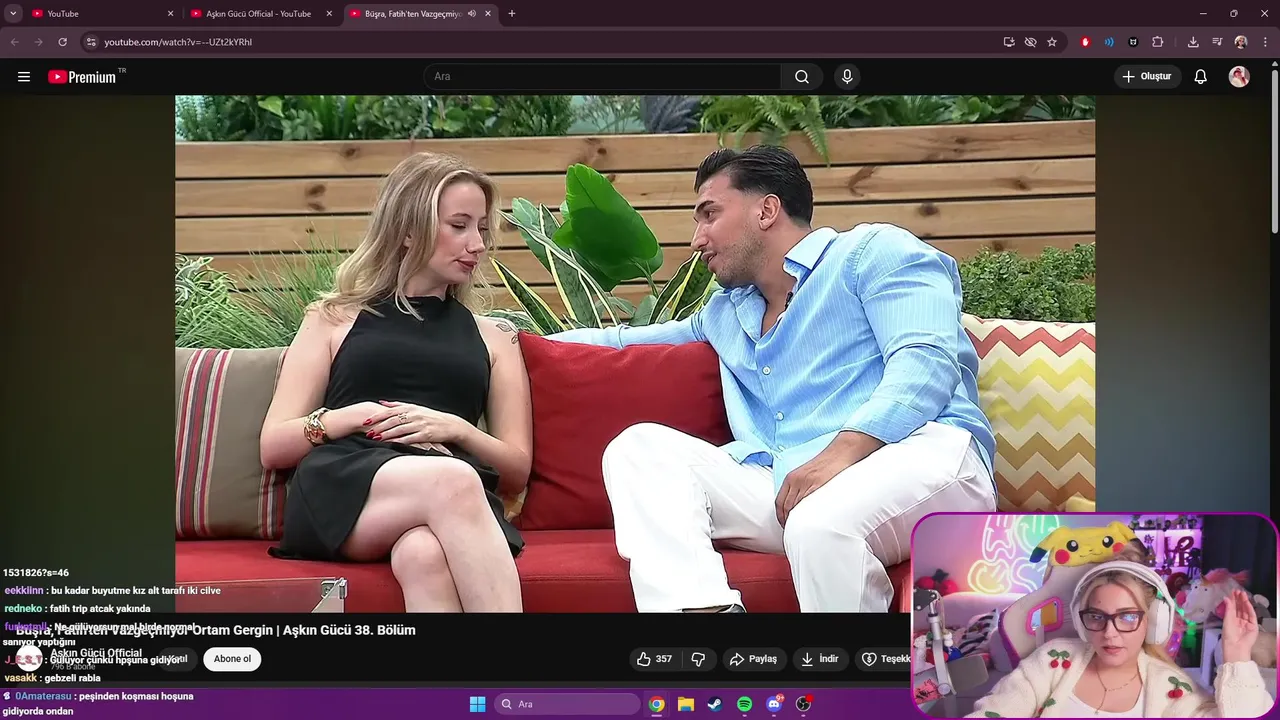1280x720 pixels.
Task: Like the video showing 357 likes
Action: pos(655,659)
